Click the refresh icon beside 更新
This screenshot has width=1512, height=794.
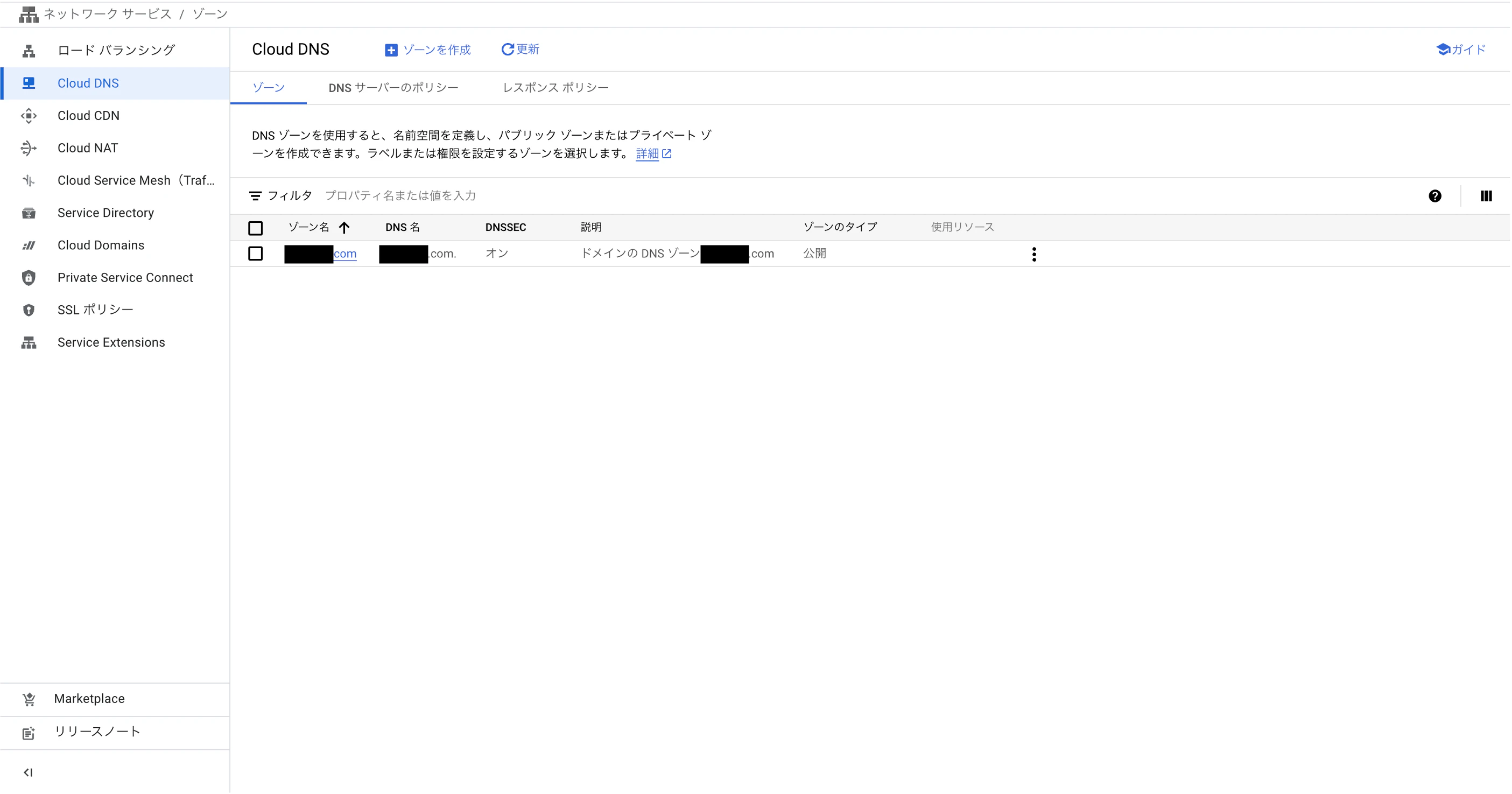508,50
